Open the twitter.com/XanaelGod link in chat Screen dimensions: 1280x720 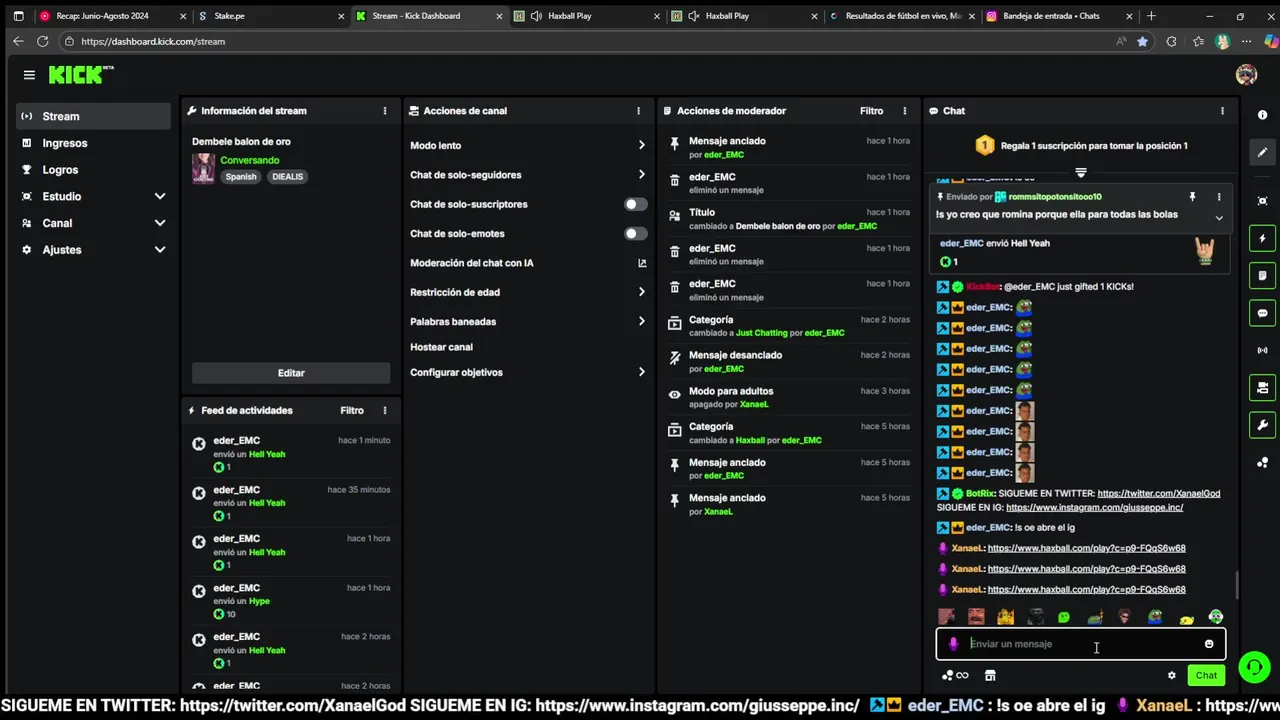point(1159,493)
